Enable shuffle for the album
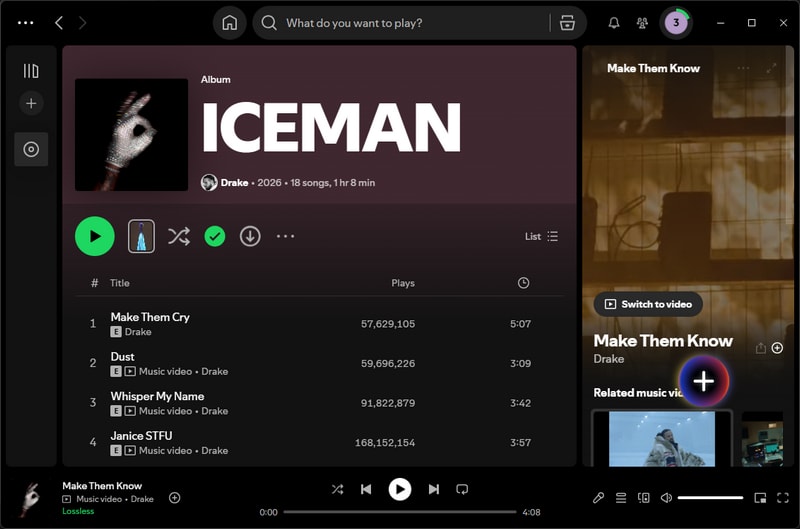Viewport: 800px width, 529px height. [x=179, y=236]
